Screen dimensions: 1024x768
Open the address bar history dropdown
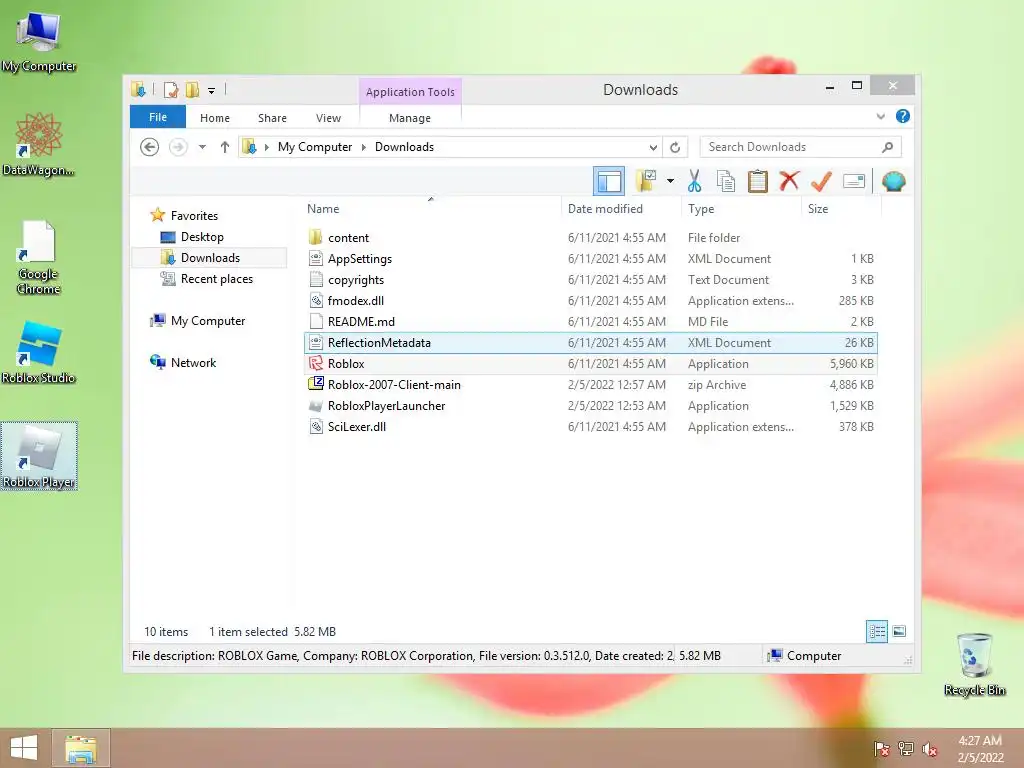(x=652, y=148)
